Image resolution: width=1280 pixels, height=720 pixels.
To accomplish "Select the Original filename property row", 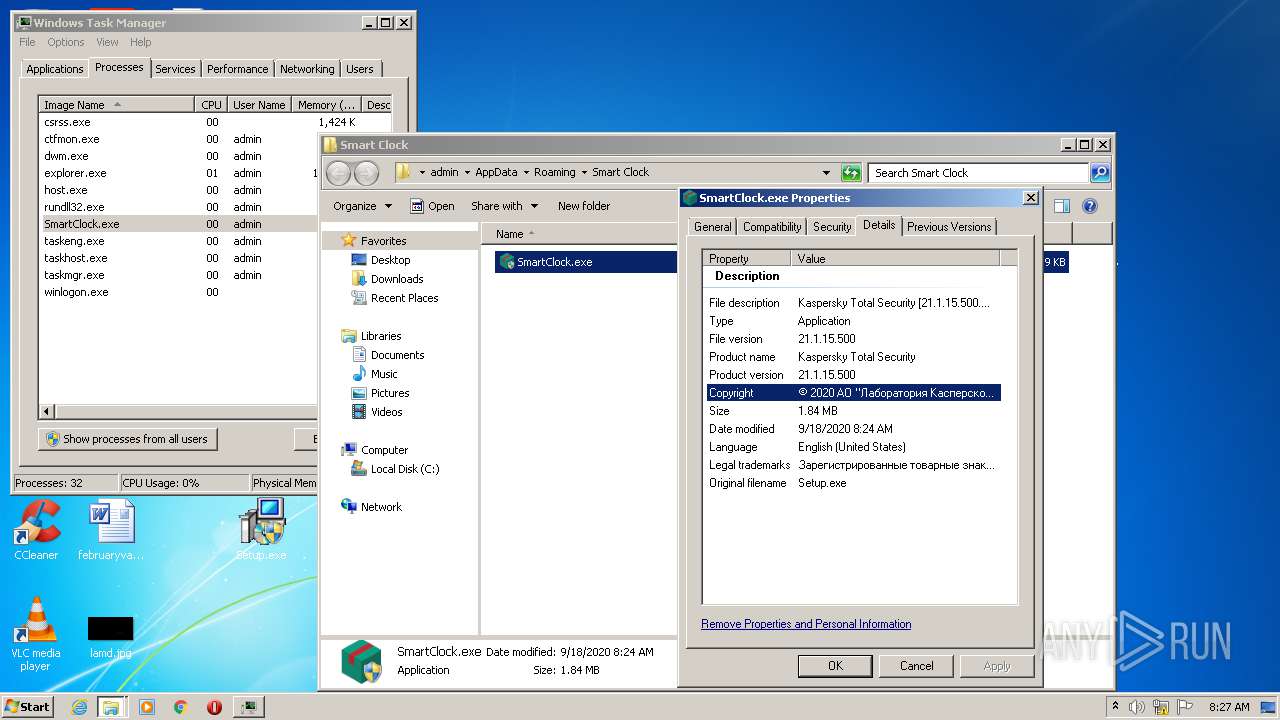I will click(x=854, y=483).
